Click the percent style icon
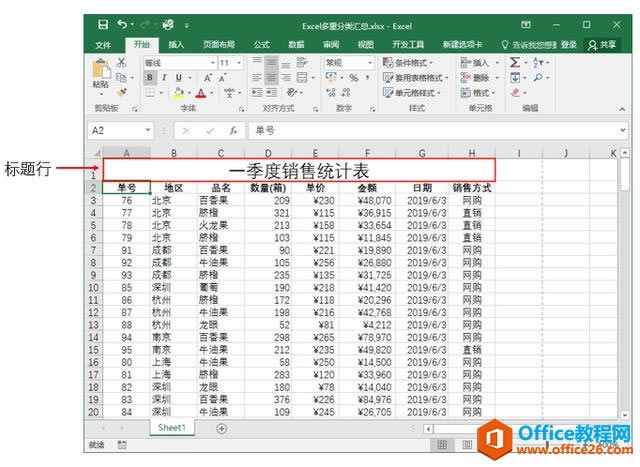 pyautogui.click(x=353, y=78)
